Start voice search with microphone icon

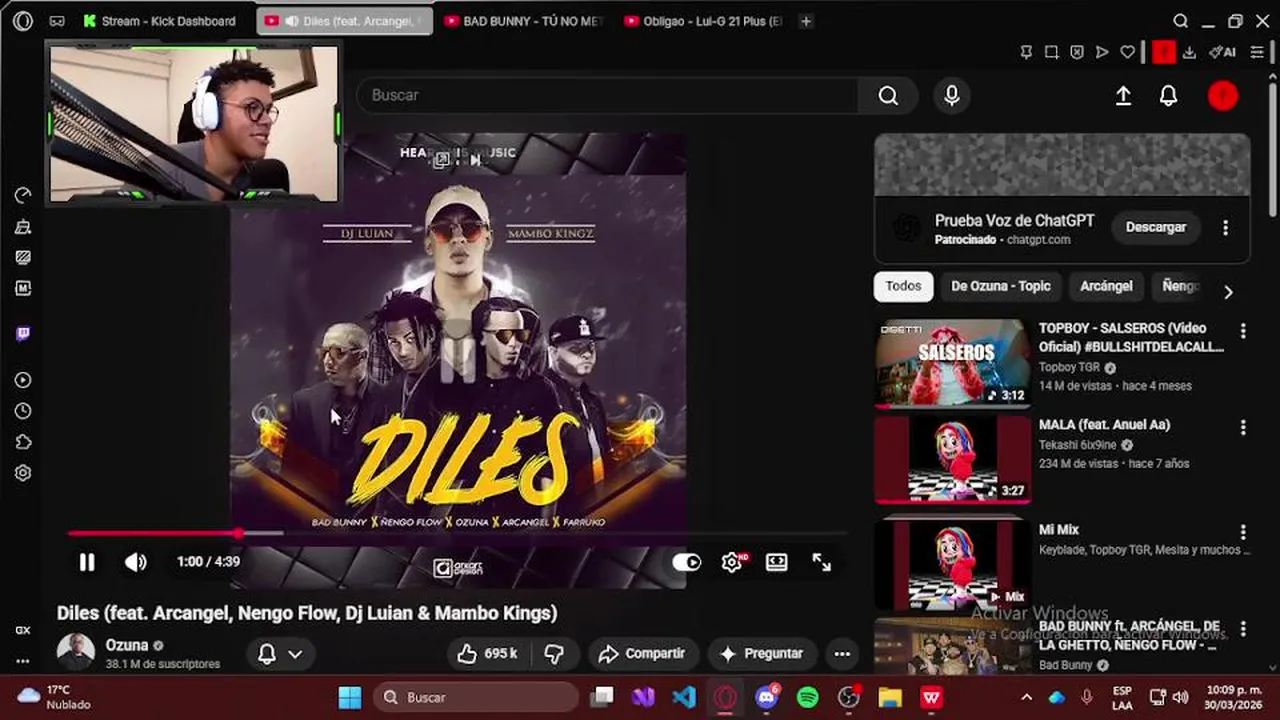tap(952, 95)
